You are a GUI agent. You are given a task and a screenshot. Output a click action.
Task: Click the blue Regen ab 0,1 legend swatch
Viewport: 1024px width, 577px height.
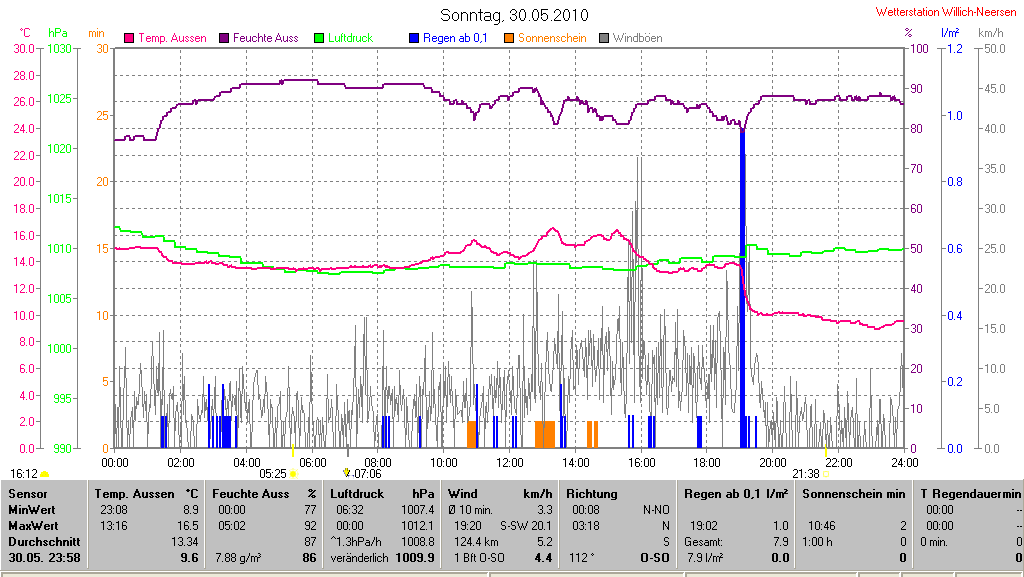[413, 39]
